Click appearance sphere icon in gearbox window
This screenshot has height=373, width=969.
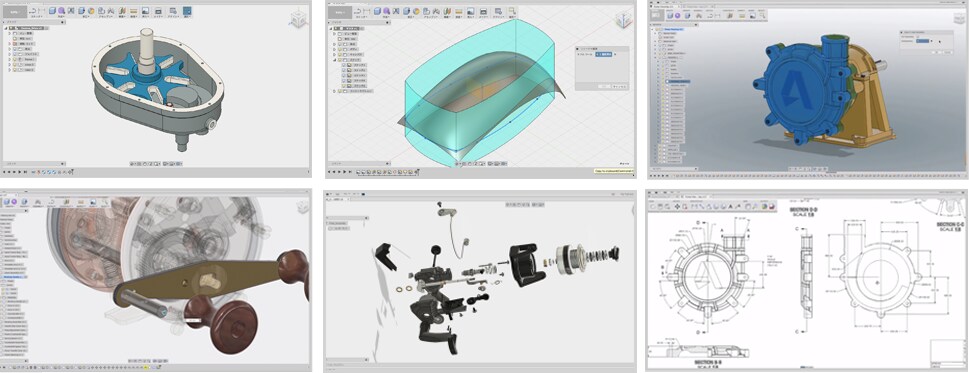click(91, 10)
